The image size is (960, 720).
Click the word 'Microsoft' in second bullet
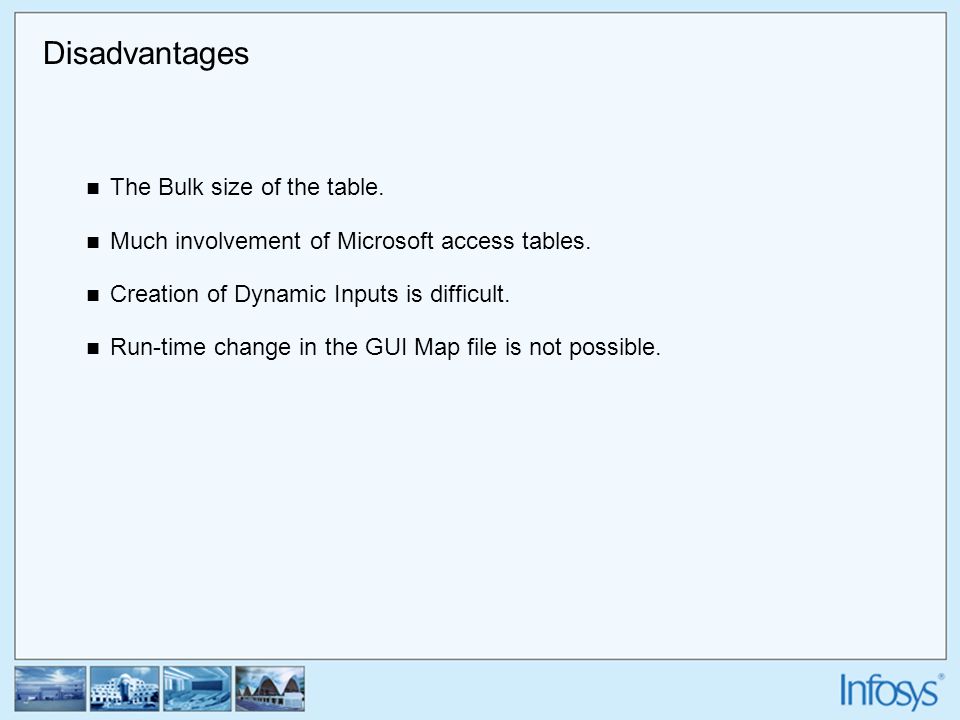click(x=386, y=241)
